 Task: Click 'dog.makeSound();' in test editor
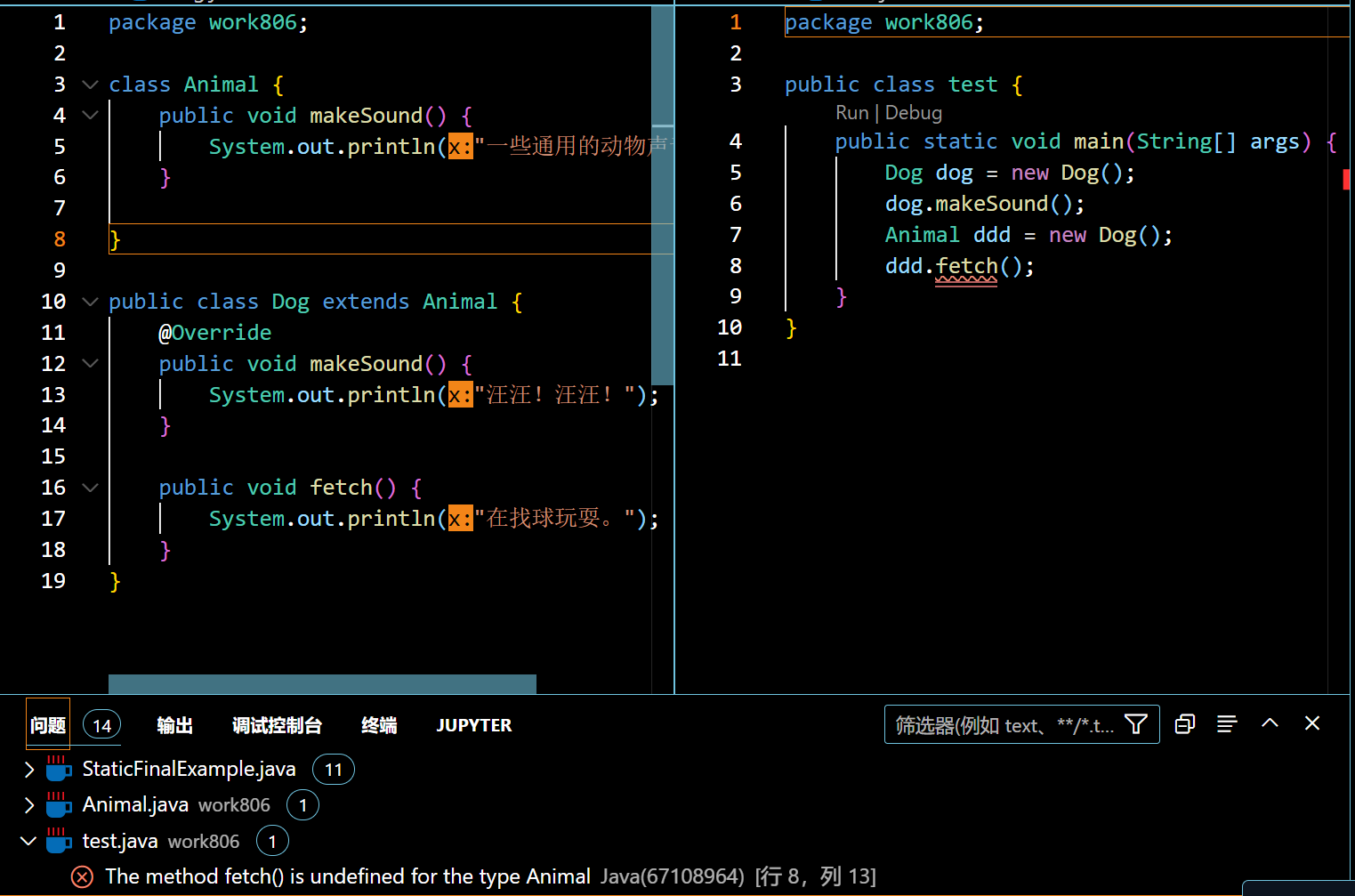(985, 204)
